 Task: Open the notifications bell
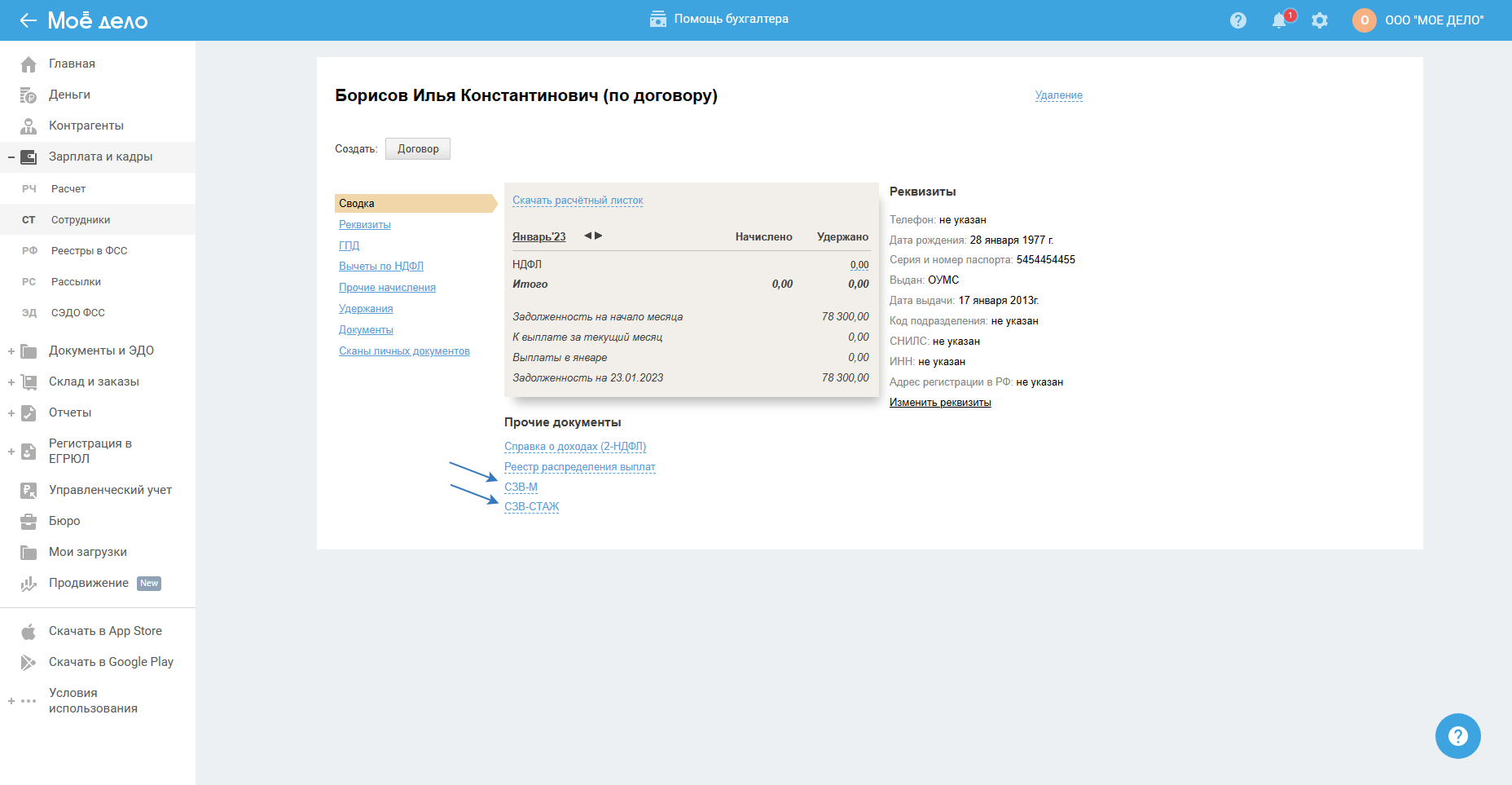tap(1279, 20)
